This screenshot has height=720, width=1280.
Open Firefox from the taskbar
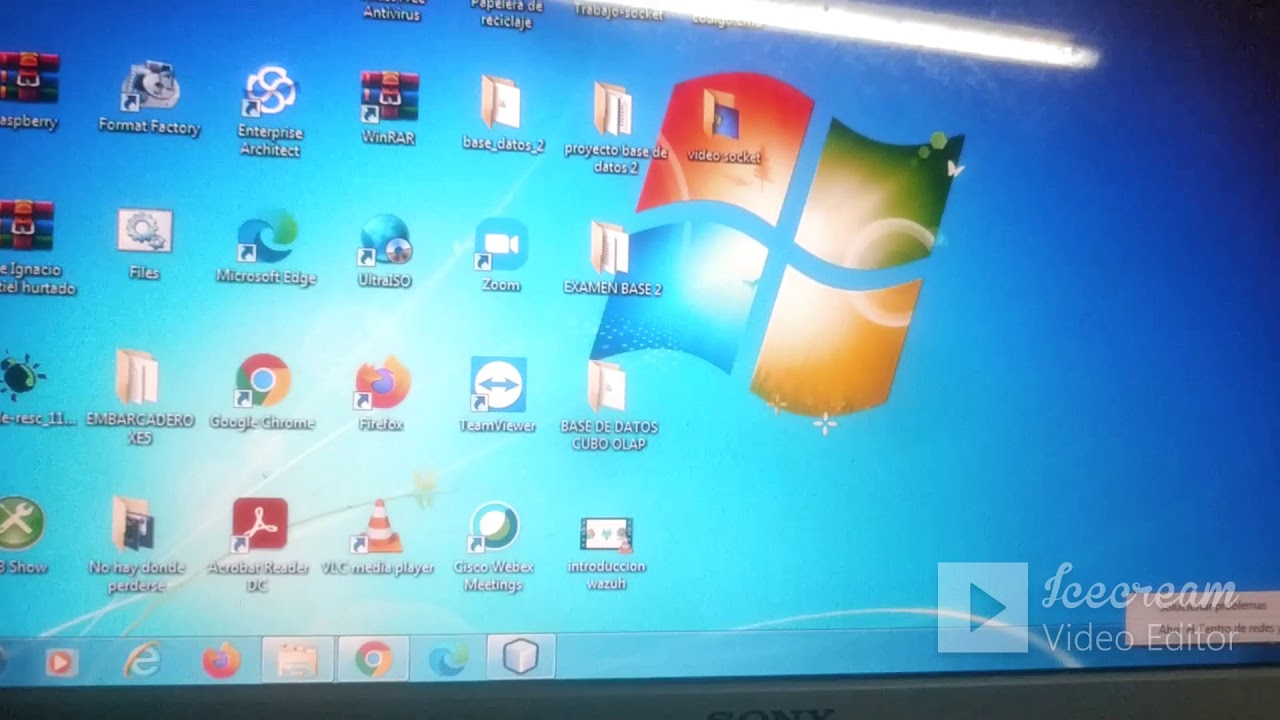pyautogui.click(x=221, y=661)
